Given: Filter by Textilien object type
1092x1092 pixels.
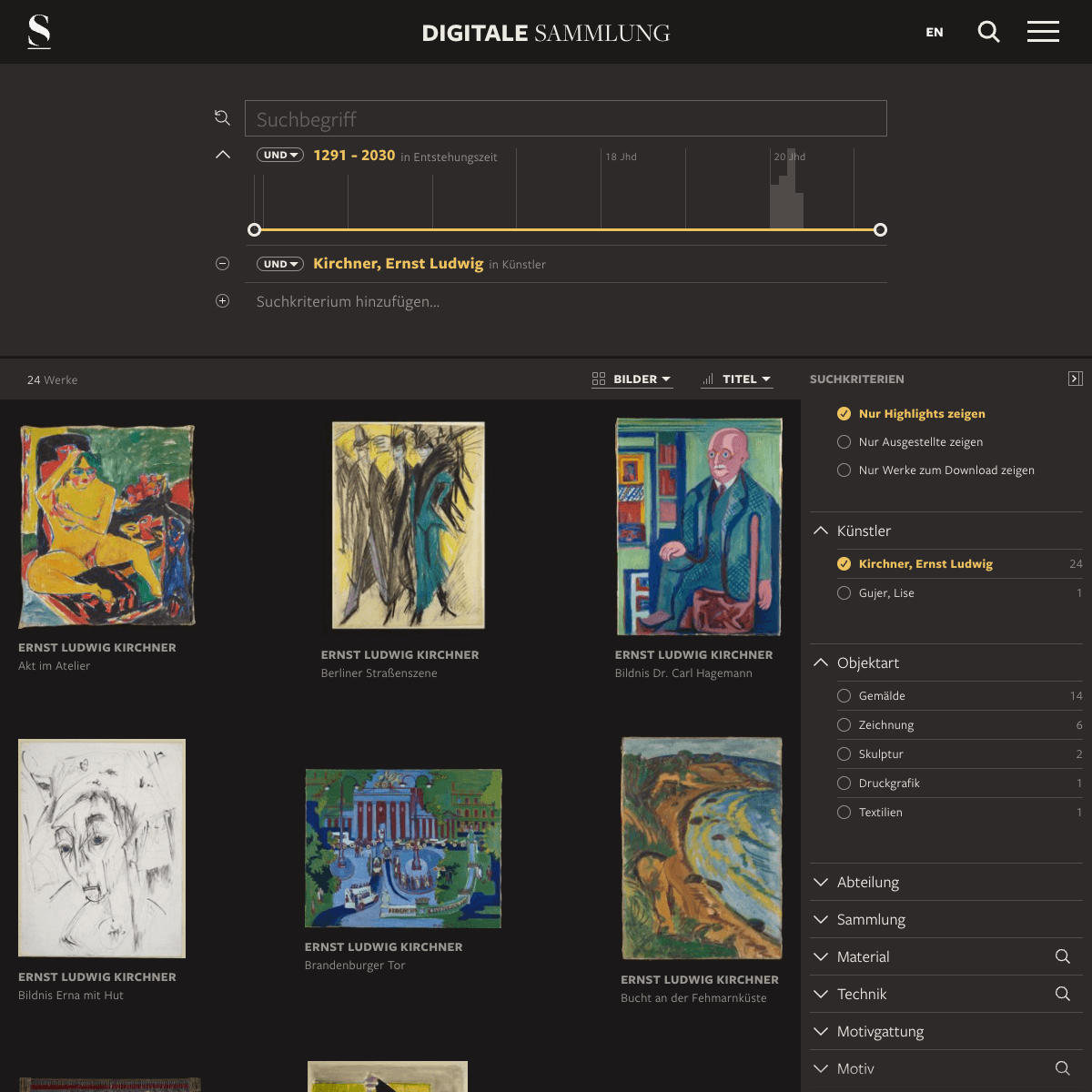Looking at the screenshot, I should pos(959,812).
